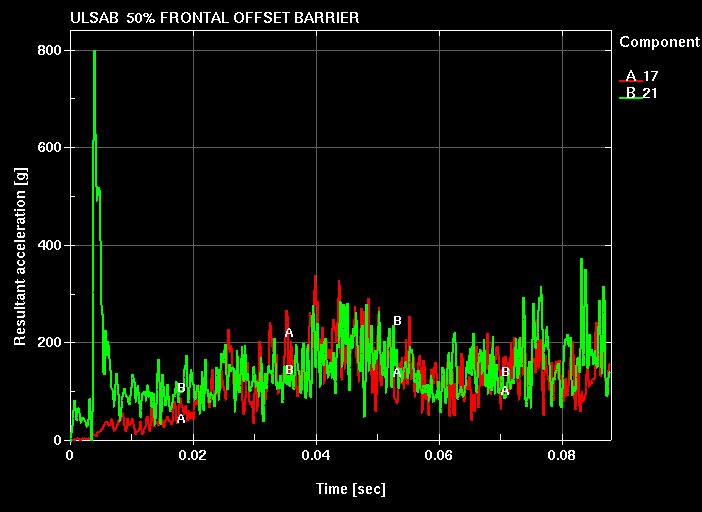Click the 400 tick label on y-axis

pyautogui.click(x=49, y=245)
